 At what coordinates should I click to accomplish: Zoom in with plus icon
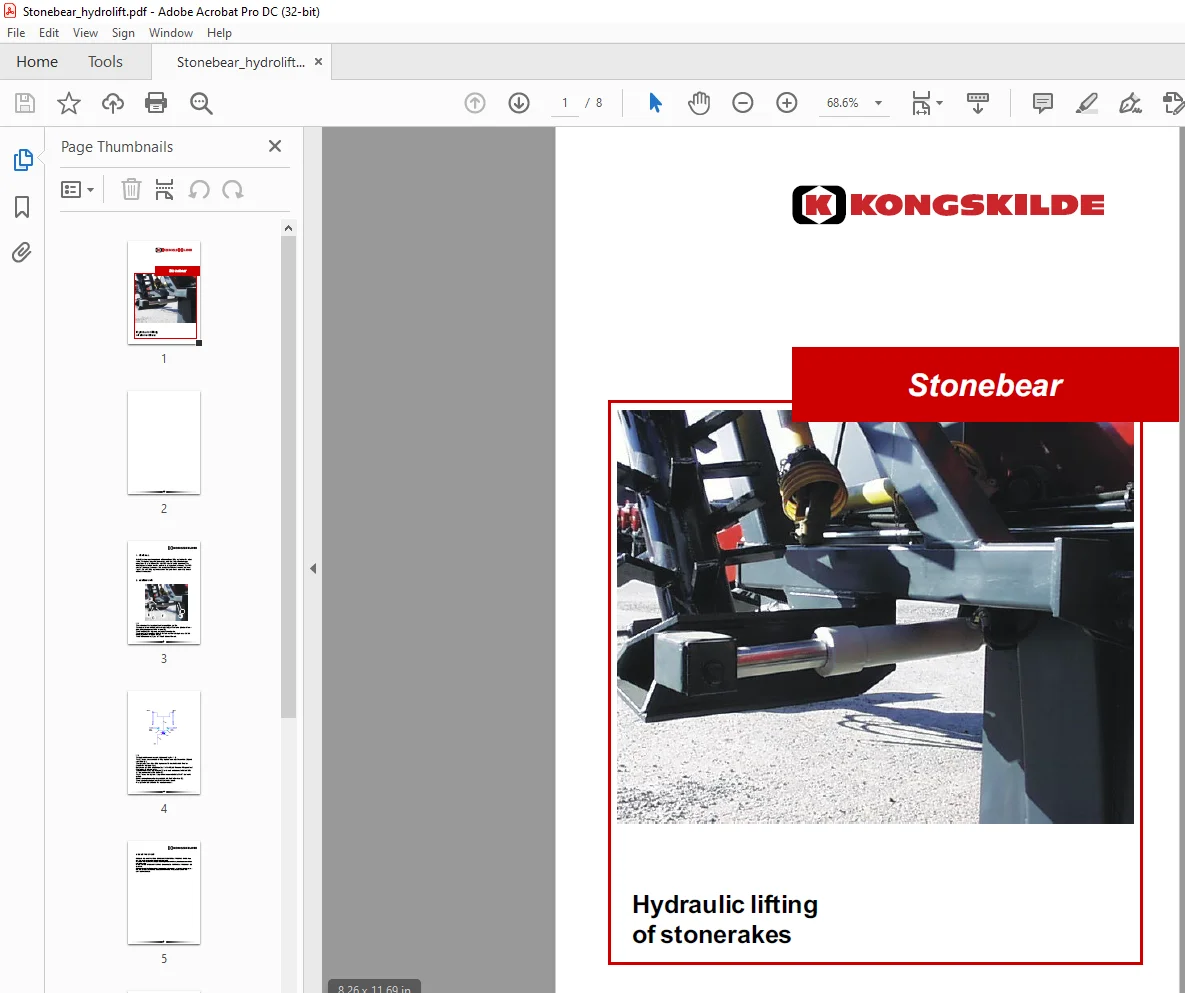(x=787, y=103)
